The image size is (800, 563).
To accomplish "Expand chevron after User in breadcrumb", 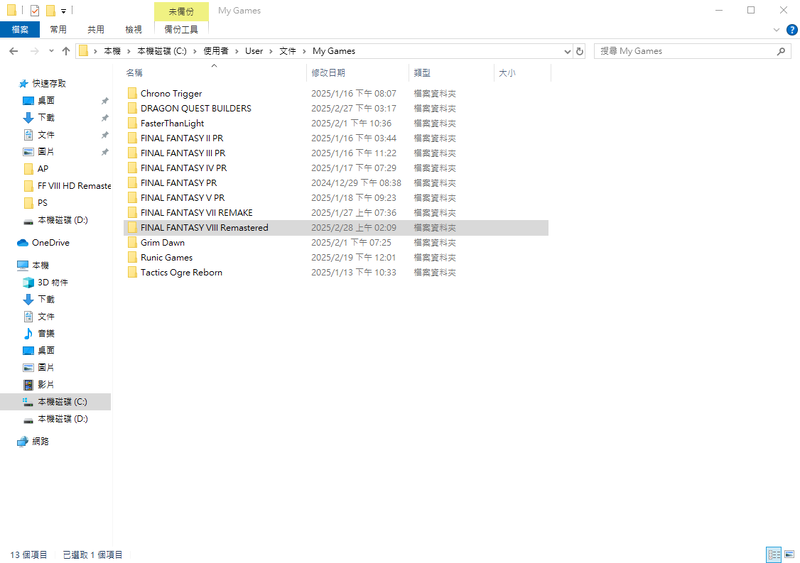I will (x=271, y=51).
